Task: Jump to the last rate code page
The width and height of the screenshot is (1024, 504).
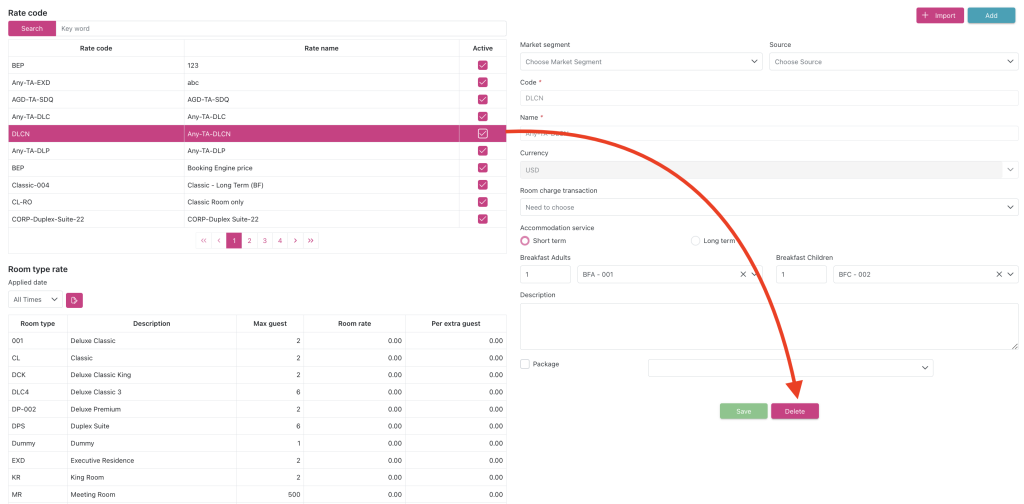Action: click(x=310, y=240)
